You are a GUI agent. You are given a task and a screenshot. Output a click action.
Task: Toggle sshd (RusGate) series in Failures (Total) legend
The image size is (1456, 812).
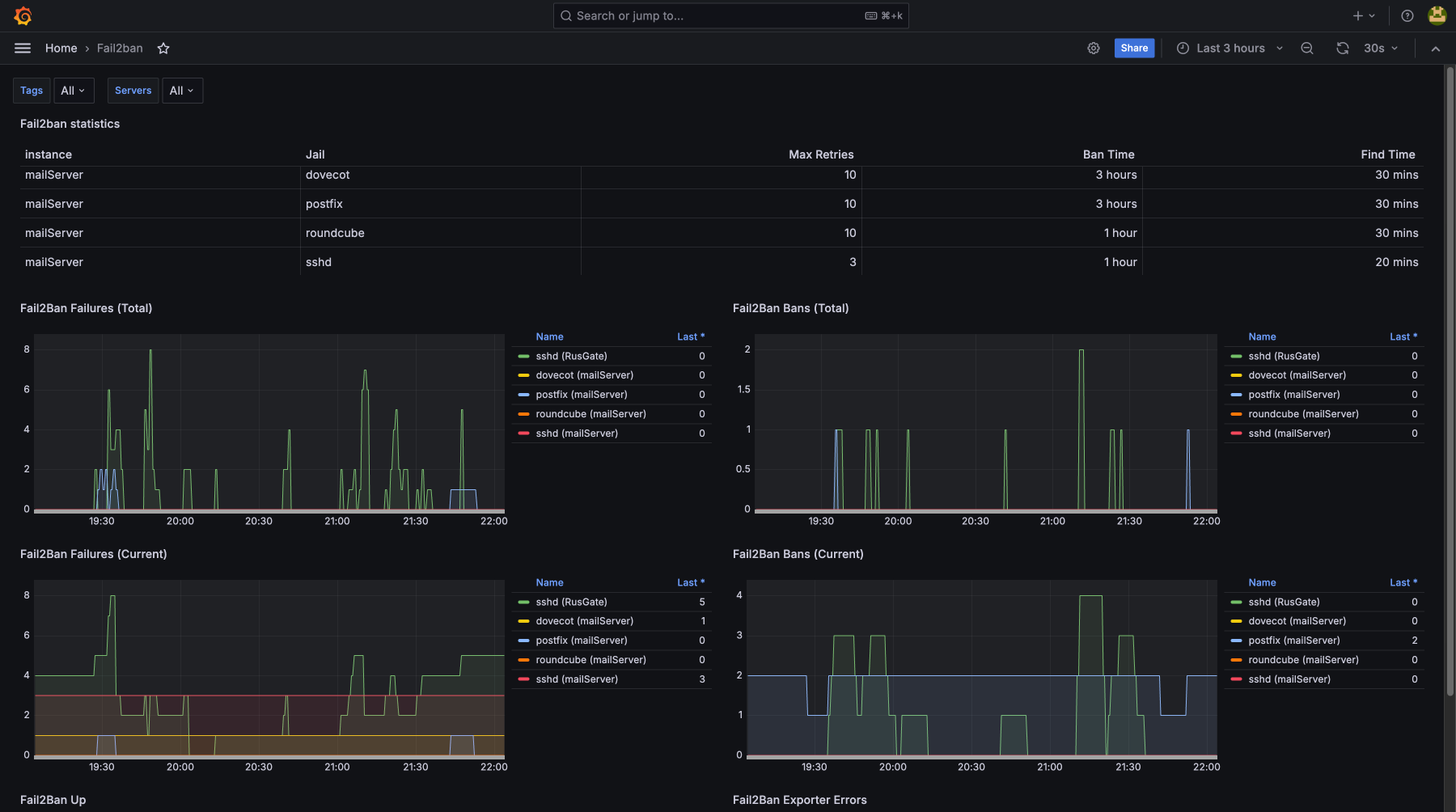(571, 356)
